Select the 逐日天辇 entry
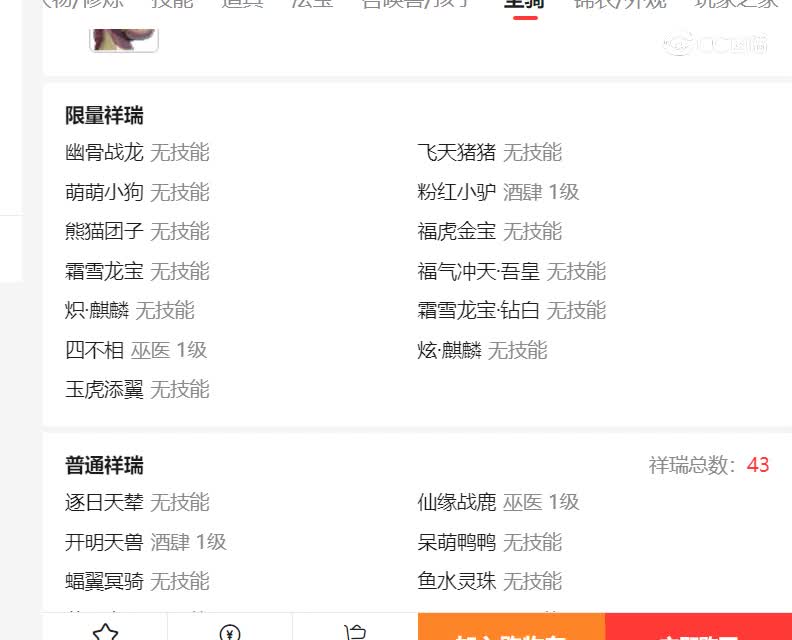Screen dimensions: 792x640 tap(104, 503)
